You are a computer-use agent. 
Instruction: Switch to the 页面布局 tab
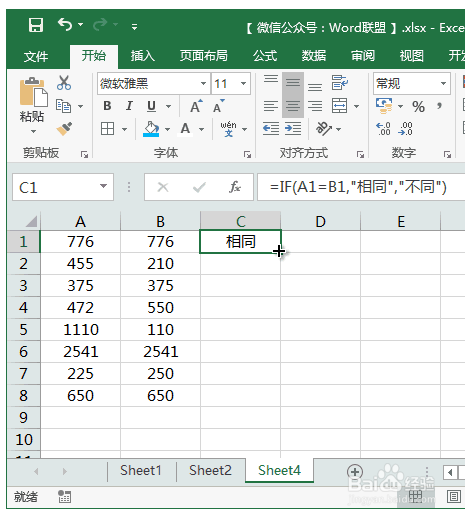[x=204, y=55]
